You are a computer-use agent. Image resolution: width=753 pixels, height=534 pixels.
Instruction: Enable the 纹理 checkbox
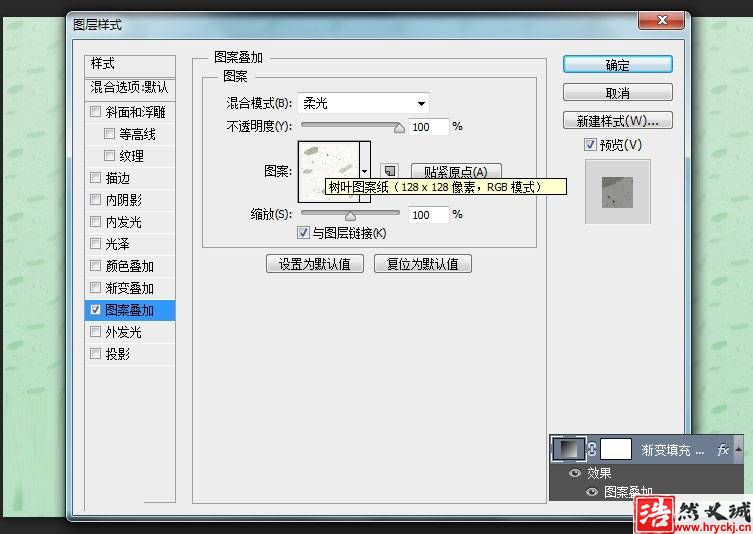point(109,156)
